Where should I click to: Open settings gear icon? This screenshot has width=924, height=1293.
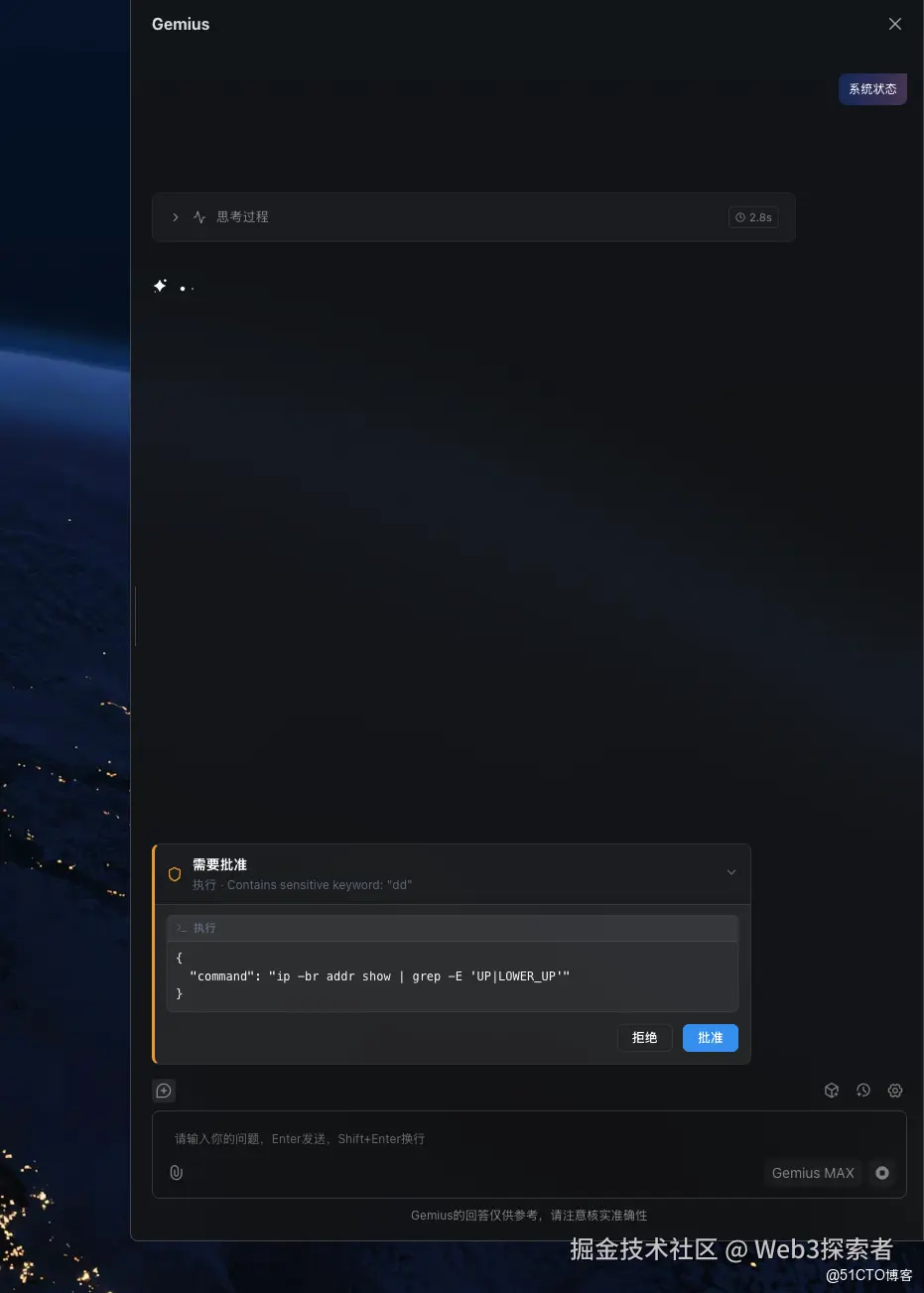point(895,1091)
